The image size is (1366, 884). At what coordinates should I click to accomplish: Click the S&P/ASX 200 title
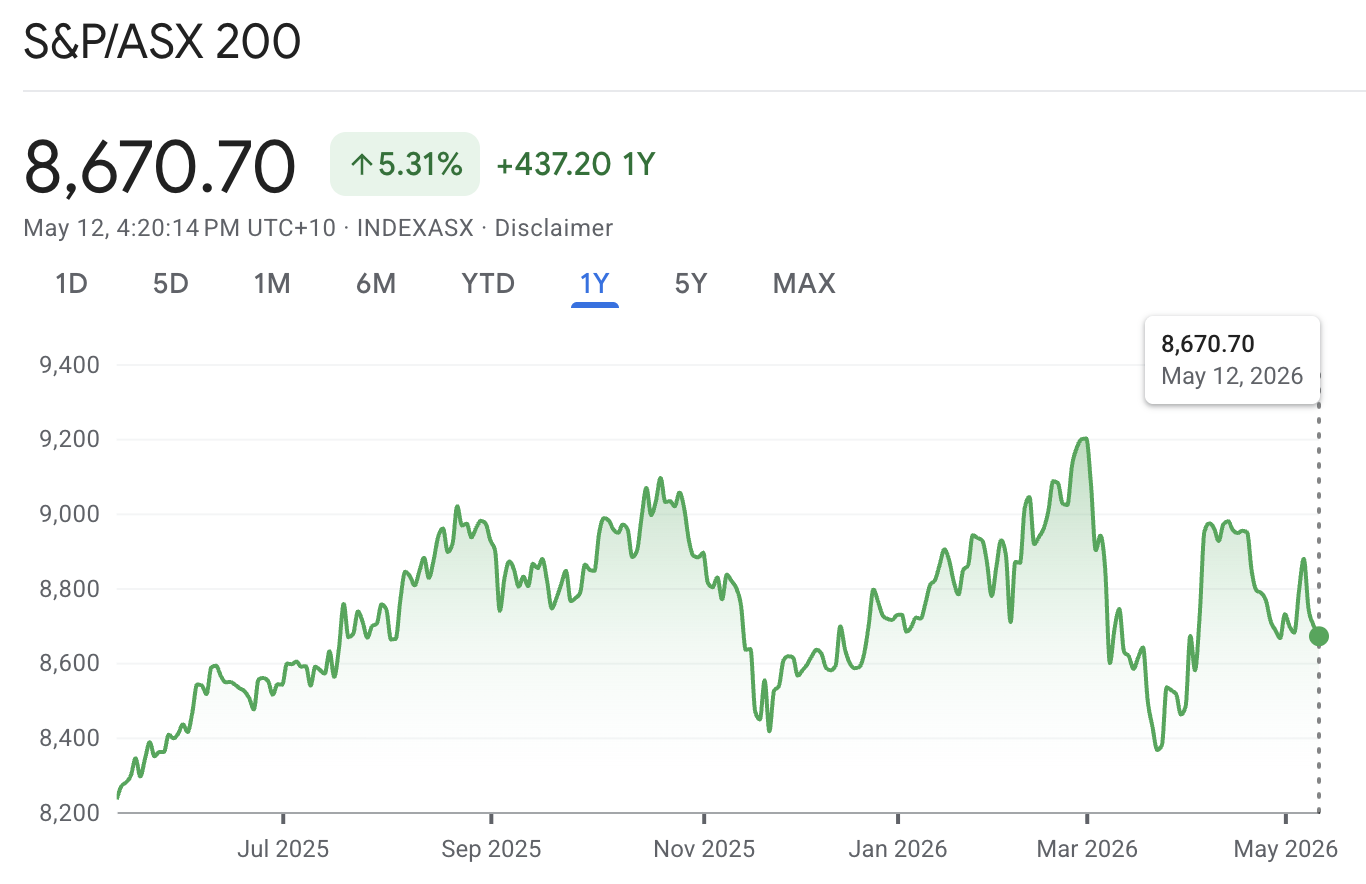(x=162, y=43)
